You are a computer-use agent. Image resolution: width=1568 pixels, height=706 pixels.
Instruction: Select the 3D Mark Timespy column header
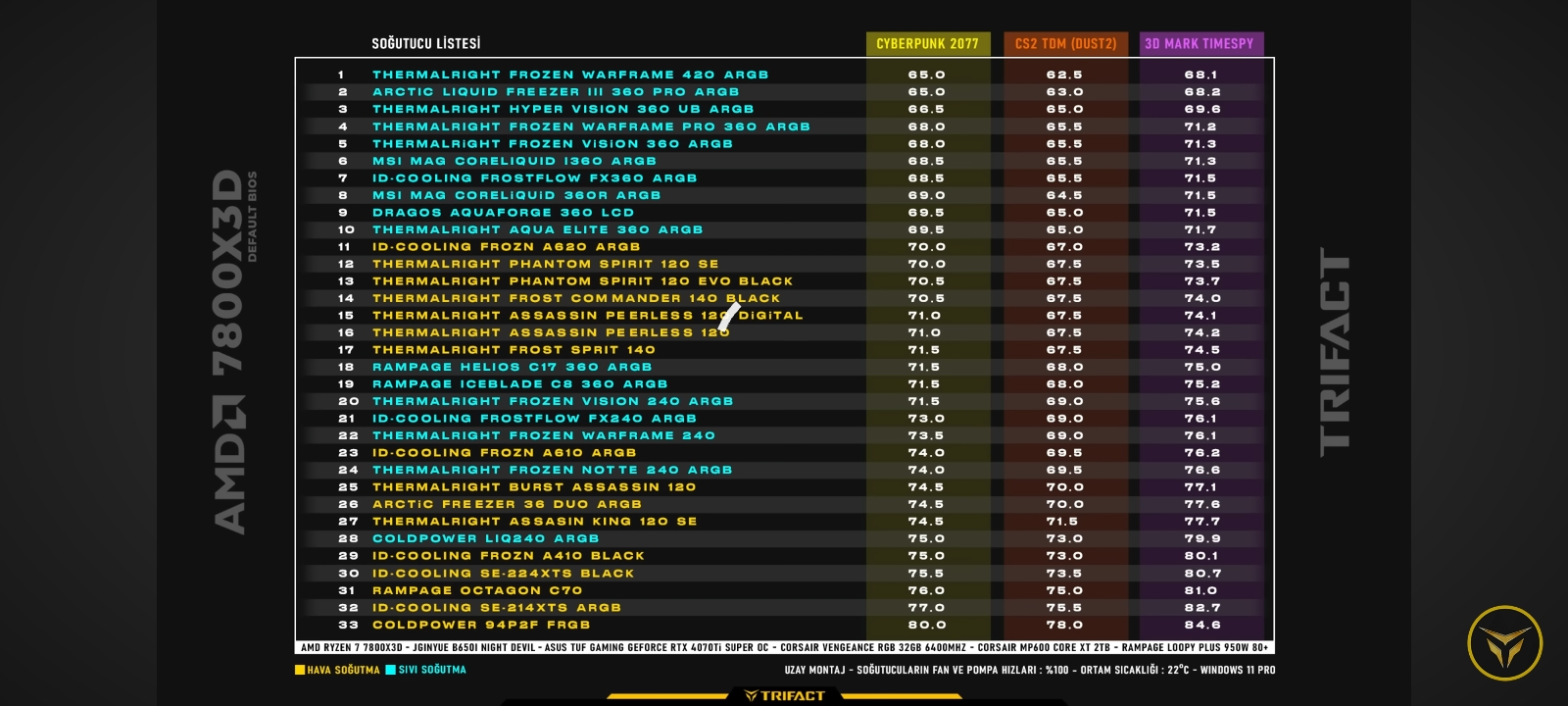(x=1200, y=44)
